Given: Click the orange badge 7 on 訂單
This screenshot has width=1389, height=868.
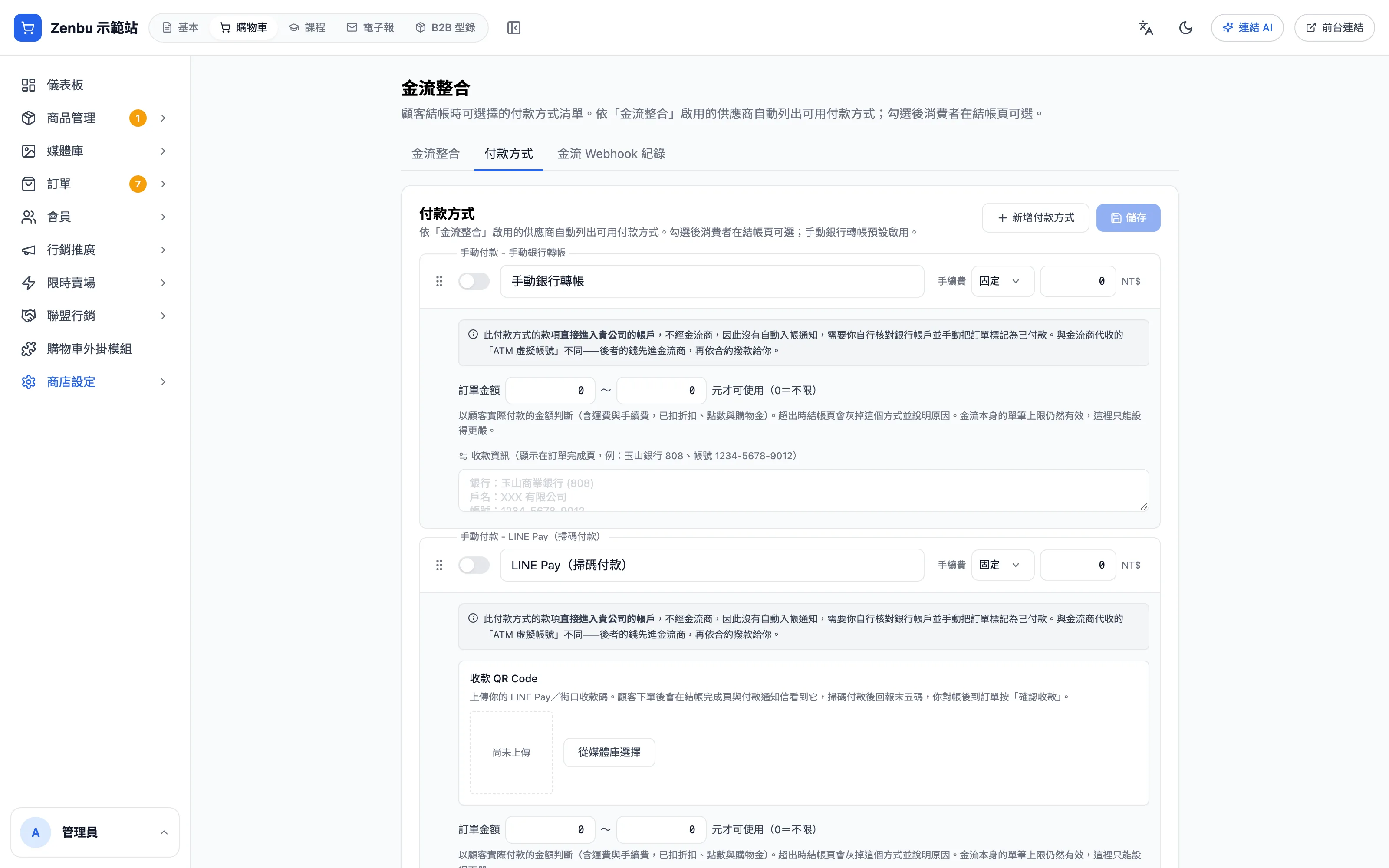Looking at the screenshot, I should coord(138,184).
